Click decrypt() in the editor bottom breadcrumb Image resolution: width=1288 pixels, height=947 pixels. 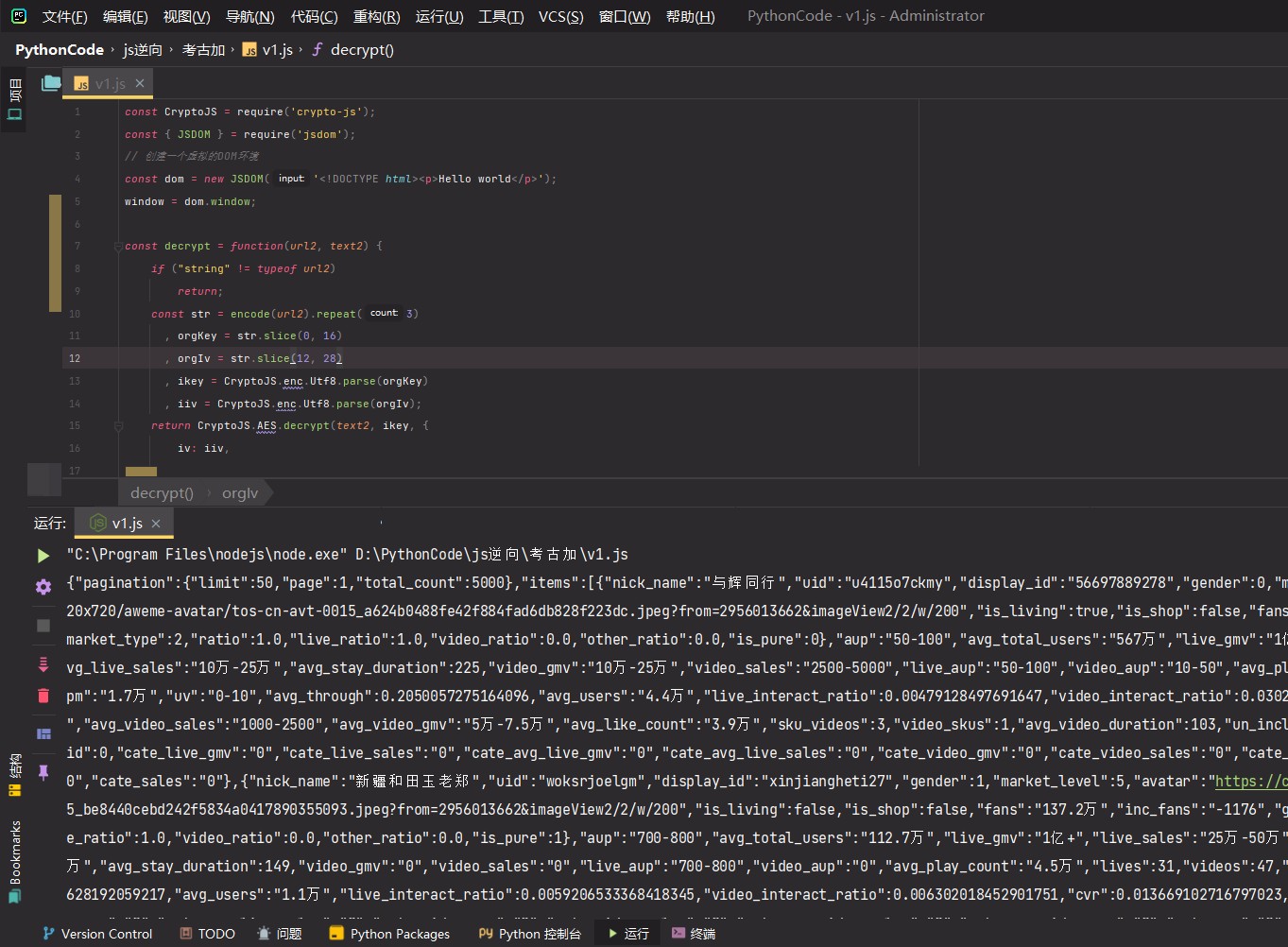162,492
